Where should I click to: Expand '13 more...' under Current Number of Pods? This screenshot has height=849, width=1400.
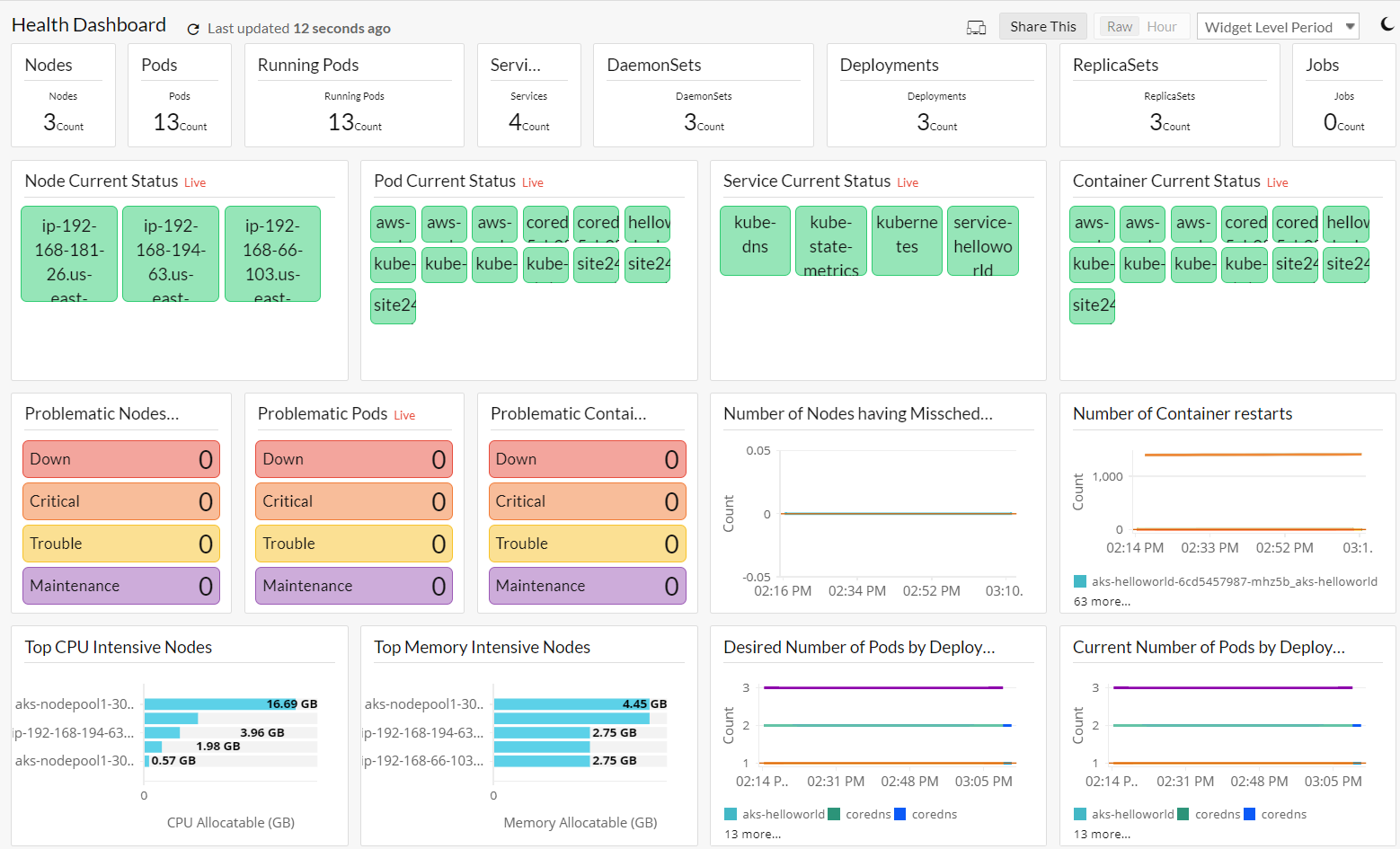click(1102, 835)
